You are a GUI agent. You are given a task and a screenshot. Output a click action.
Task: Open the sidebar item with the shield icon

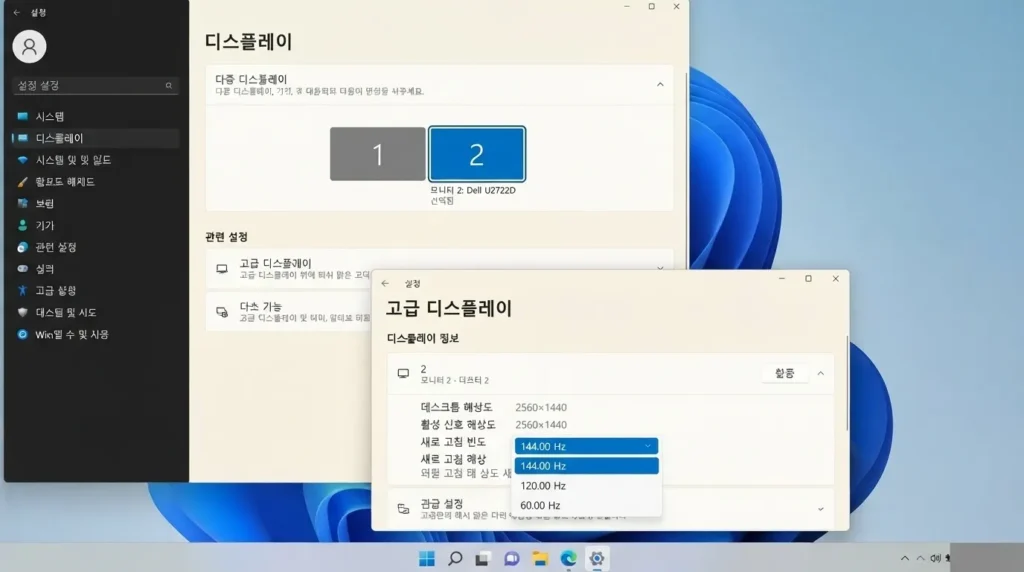pyautogui.click(x=95, y=312)
